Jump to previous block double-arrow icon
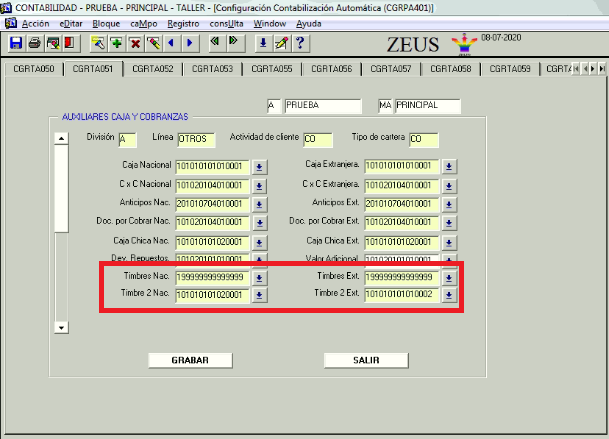Image resolution: width=609 pixels, height=439 pixels. (x=216, y=43)
